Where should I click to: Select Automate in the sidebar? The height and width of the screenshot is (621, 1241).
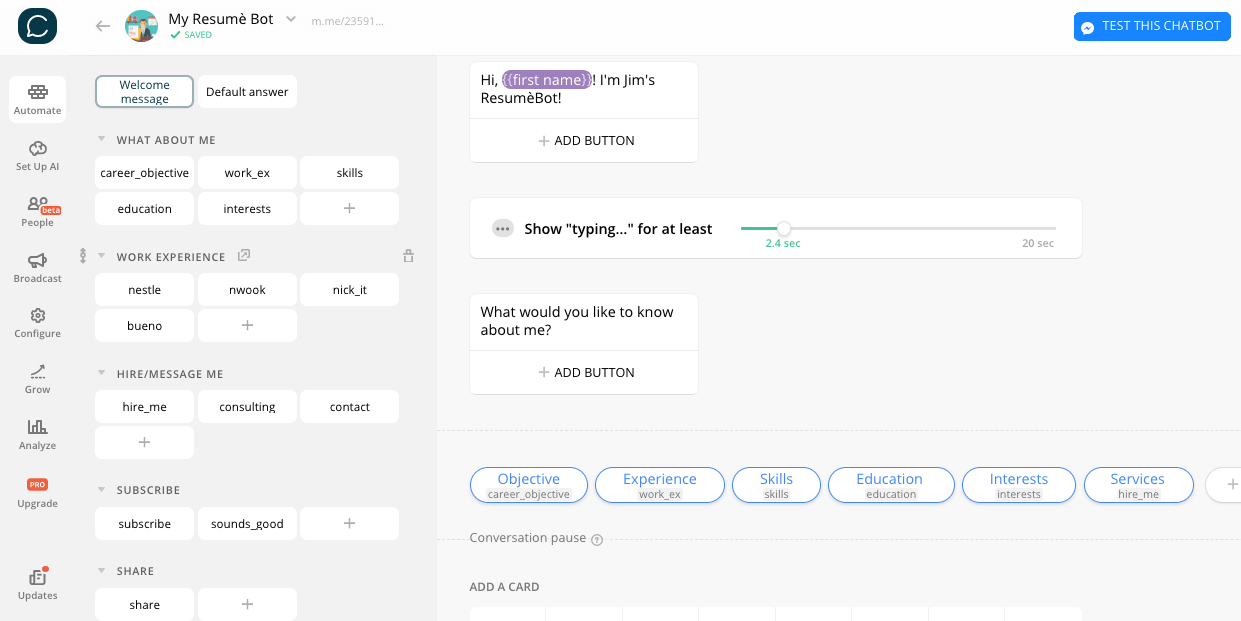click(x=38, y=99)
